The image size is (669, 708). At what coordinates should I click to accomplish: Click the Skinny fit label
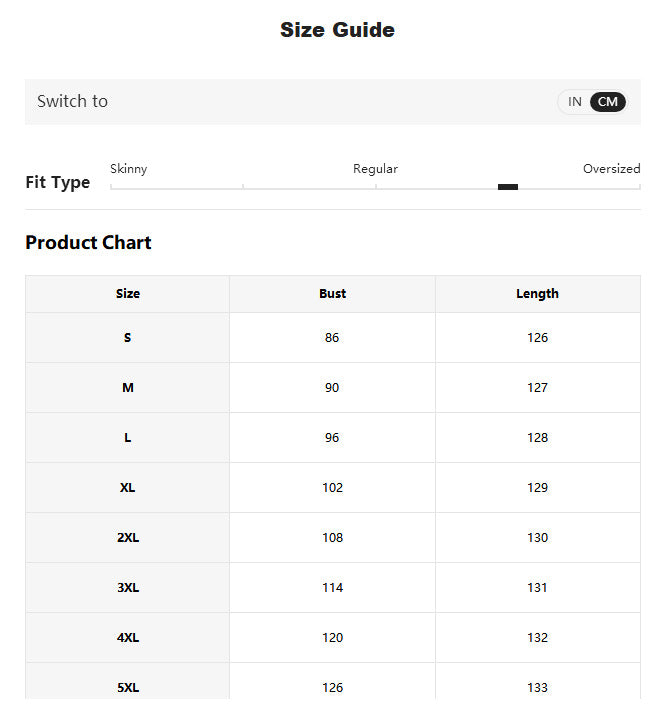(129, 169)
